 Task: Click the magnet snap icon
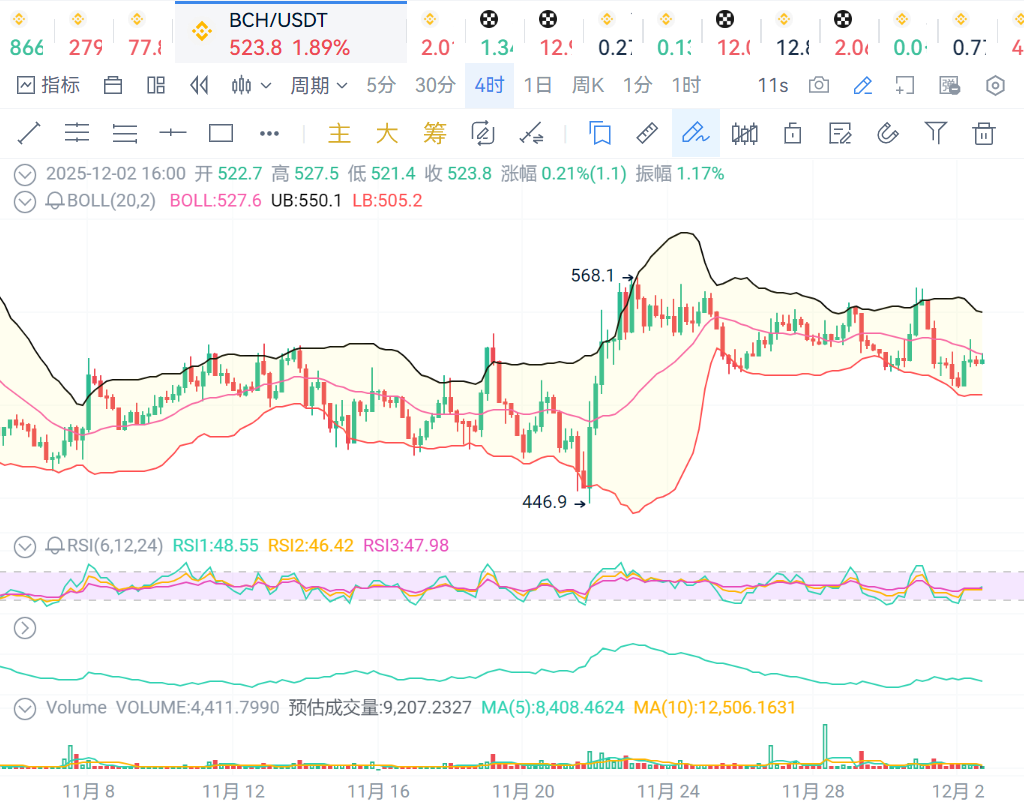point(887,133)
